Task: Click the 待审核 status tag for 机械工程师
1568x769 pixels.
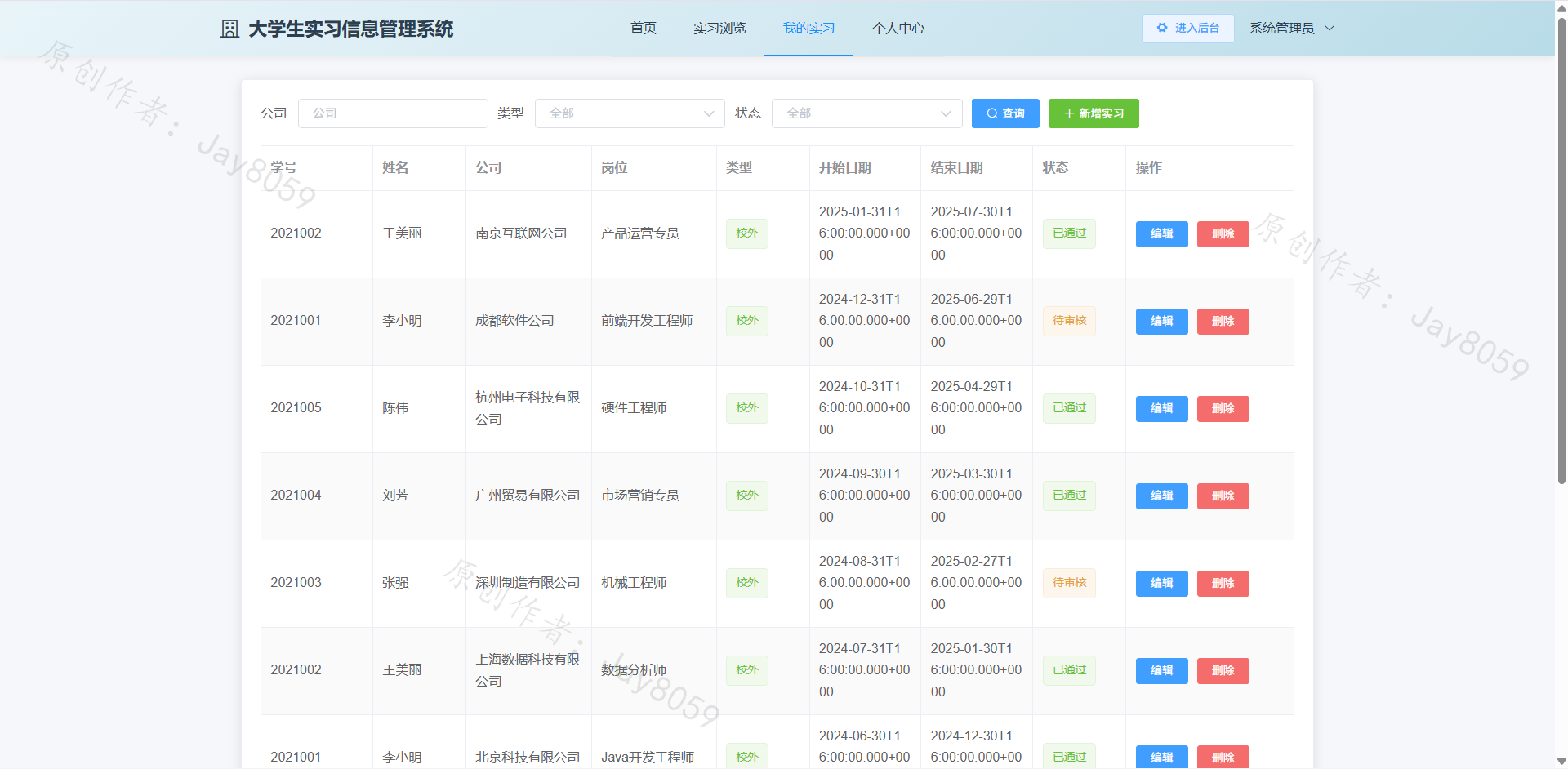Action: [x=1069, y=583]
